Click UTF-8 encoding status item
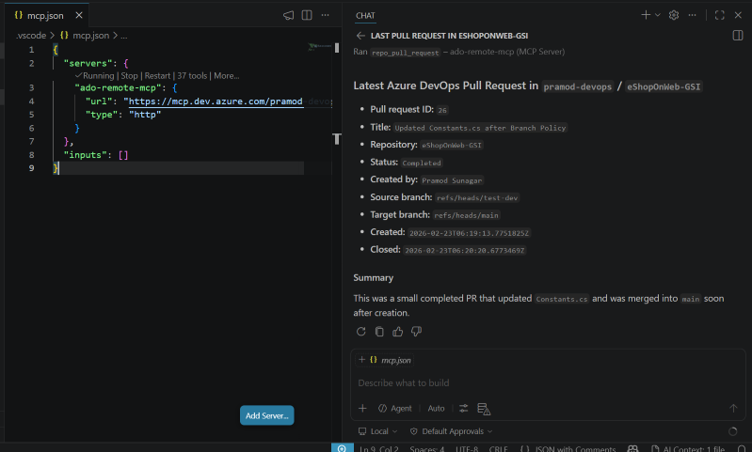The width and height of the screenshot is (752, 452). pyautogui.click(x=467, y=449)
